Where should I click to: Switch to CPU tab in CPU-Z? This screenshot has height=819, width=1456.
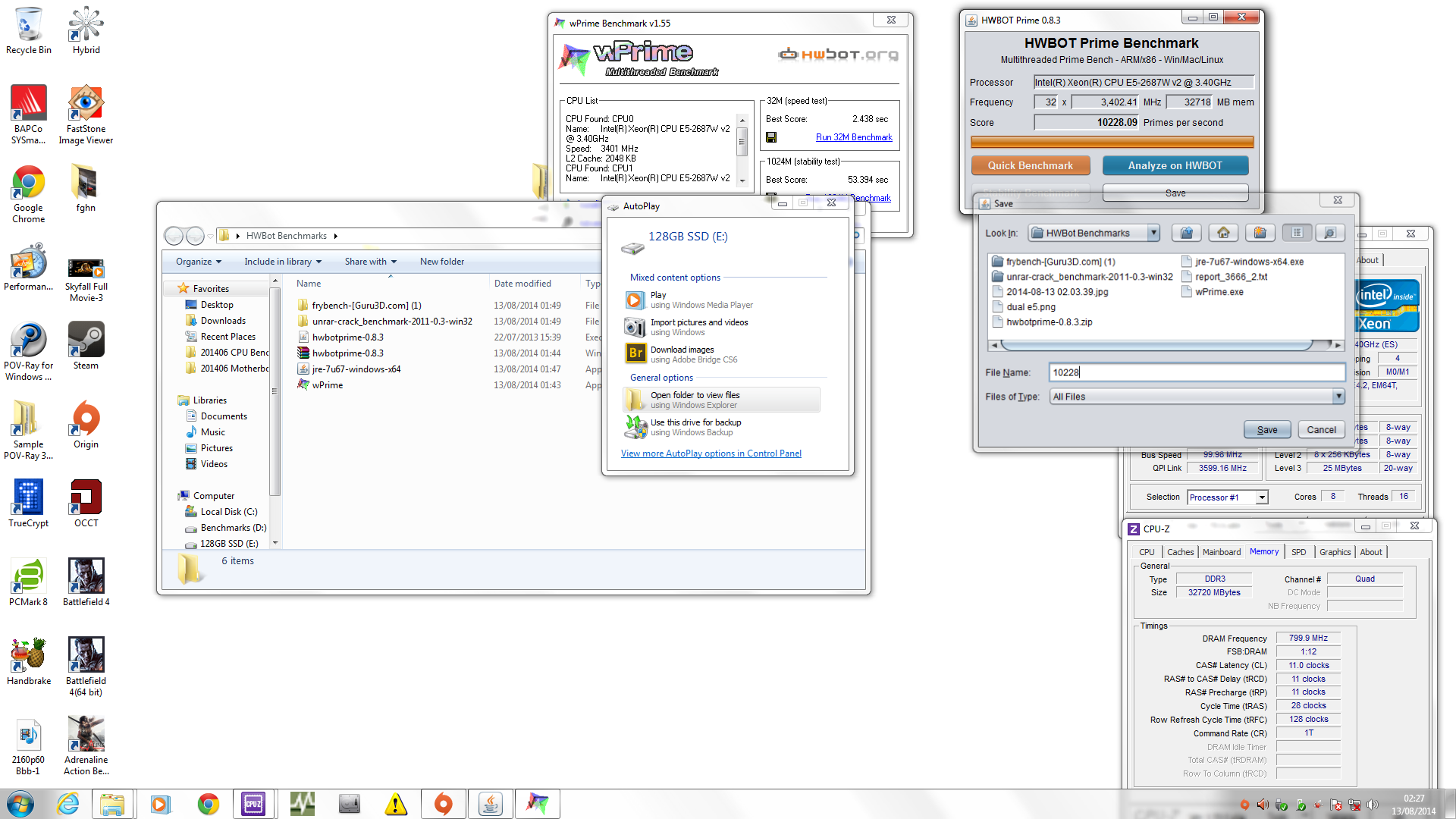point(1147,552)
